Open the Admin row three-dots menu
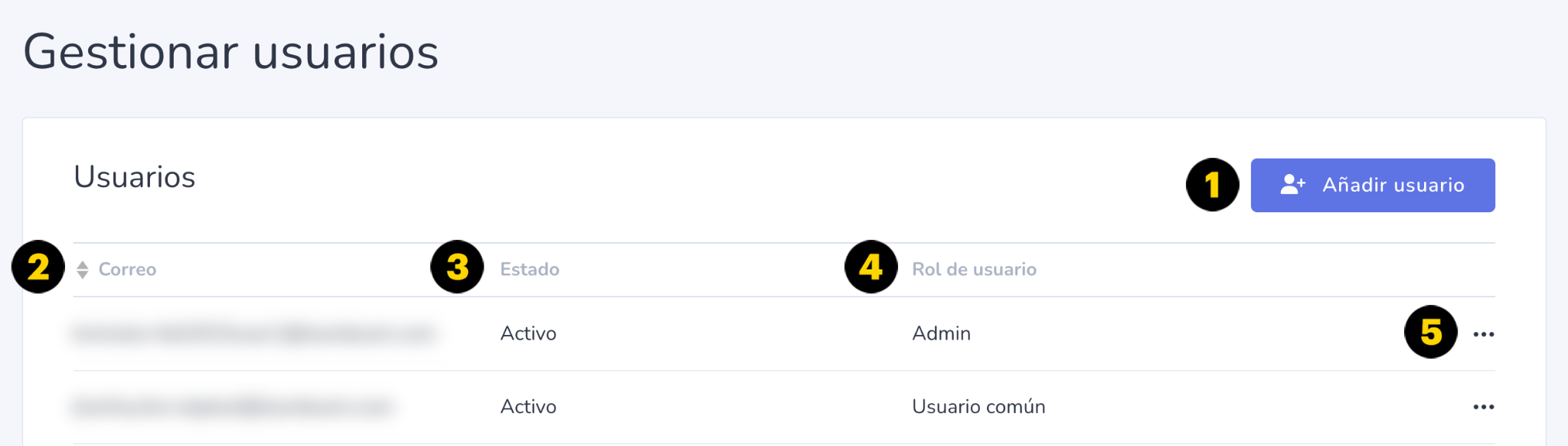This screenshot has width=1568, height=446. [x=1484, y=334]
